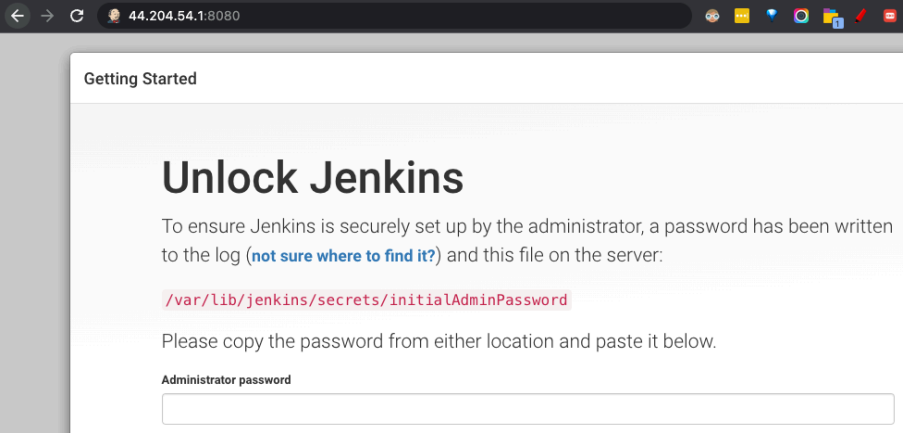Click the browser forward arrow
The height and width of the screenshot is (433, 903).
47,16
